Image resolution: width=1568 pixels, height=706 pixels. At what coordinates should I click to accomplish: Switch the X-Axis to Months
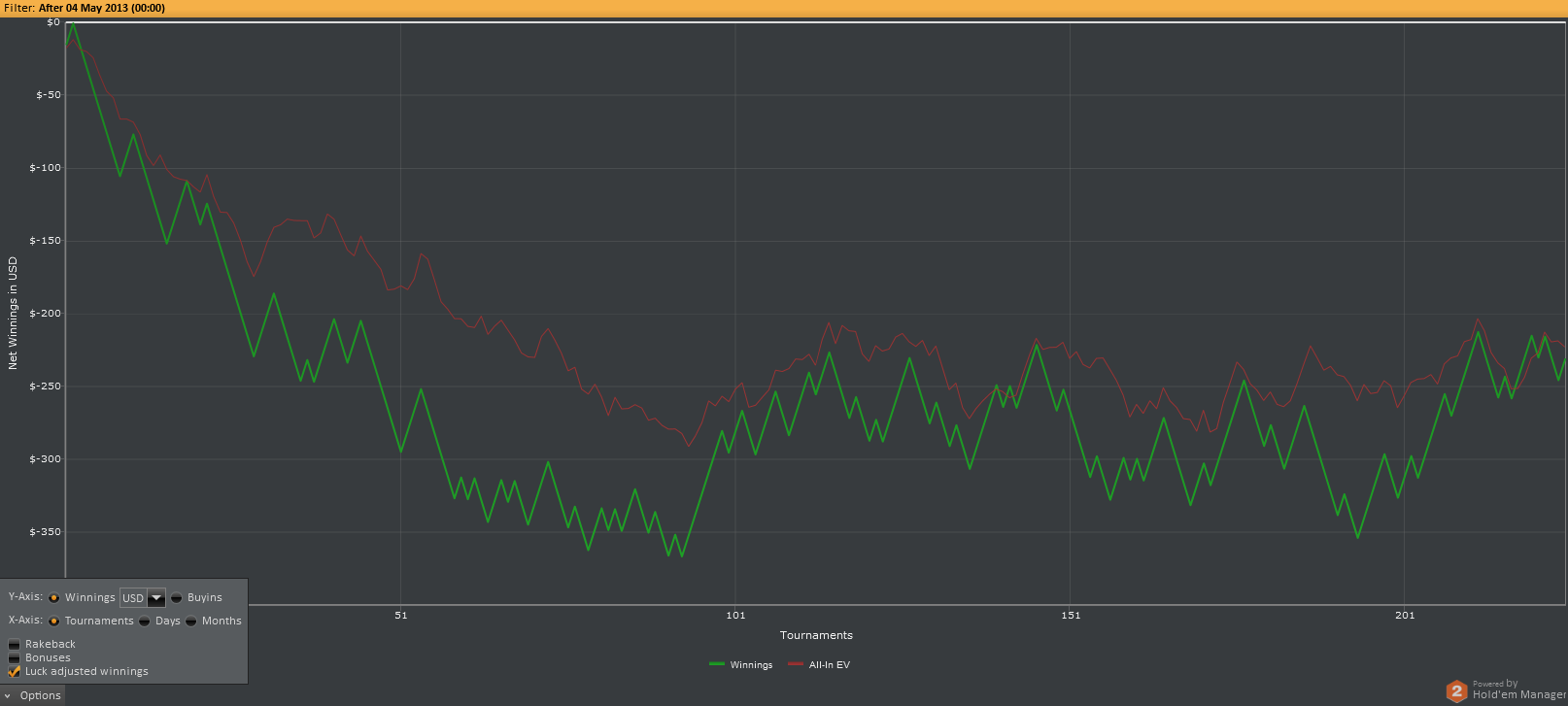pyautogui.click(x=191, y=622)
